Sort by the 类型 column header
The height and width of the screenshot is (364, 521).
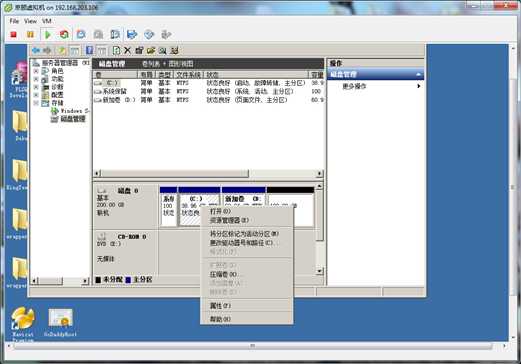[x=164, y=75]
